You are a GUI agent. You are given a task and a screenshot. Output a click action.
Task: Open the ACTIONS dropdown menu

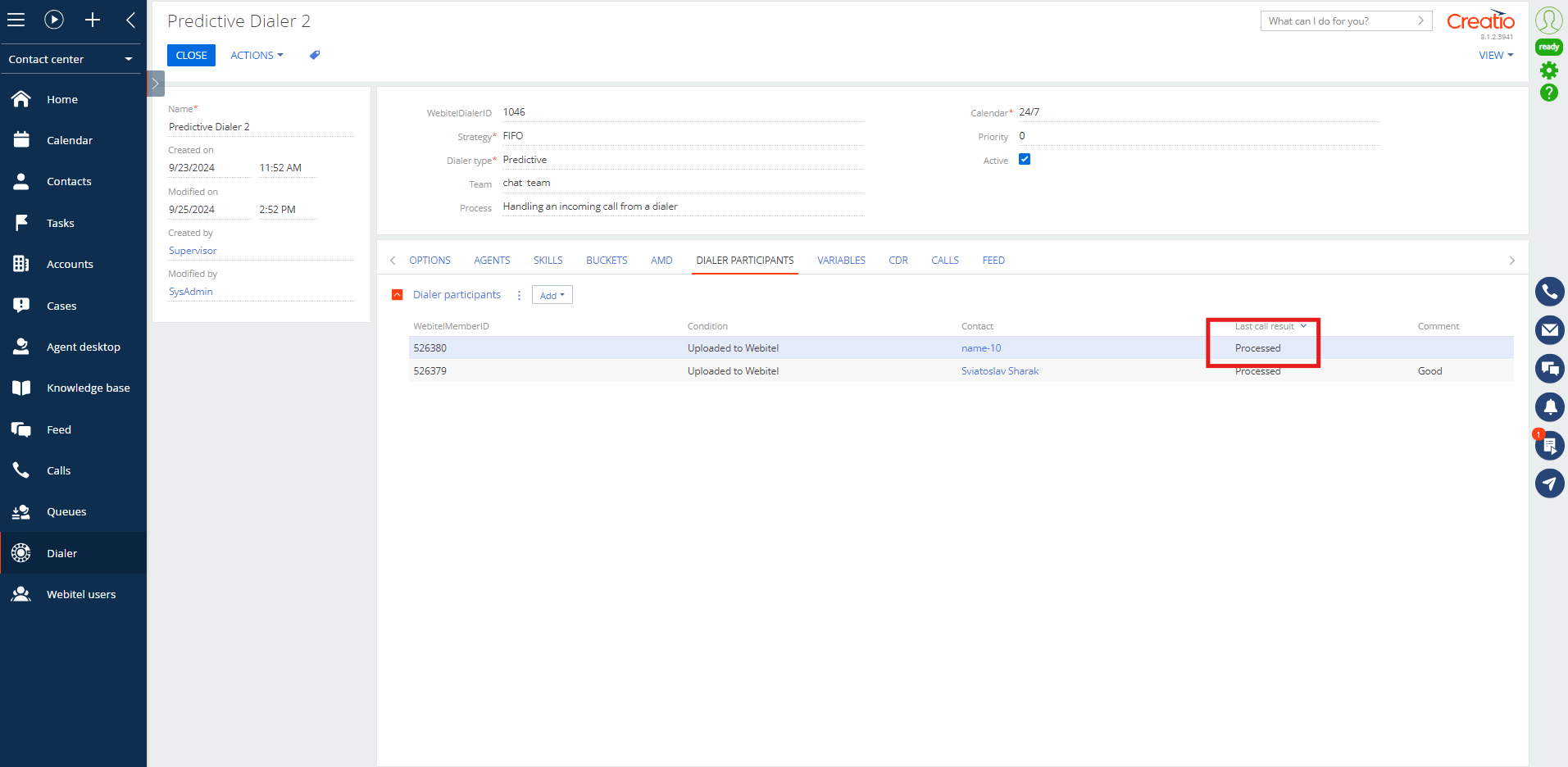coord(257,55)
